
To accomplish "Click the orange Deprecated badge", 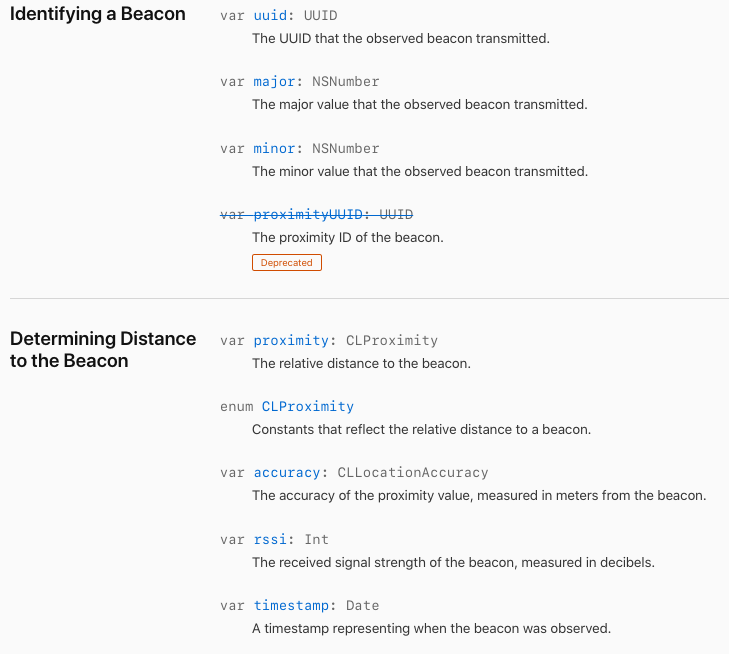I will pos(287,263).
